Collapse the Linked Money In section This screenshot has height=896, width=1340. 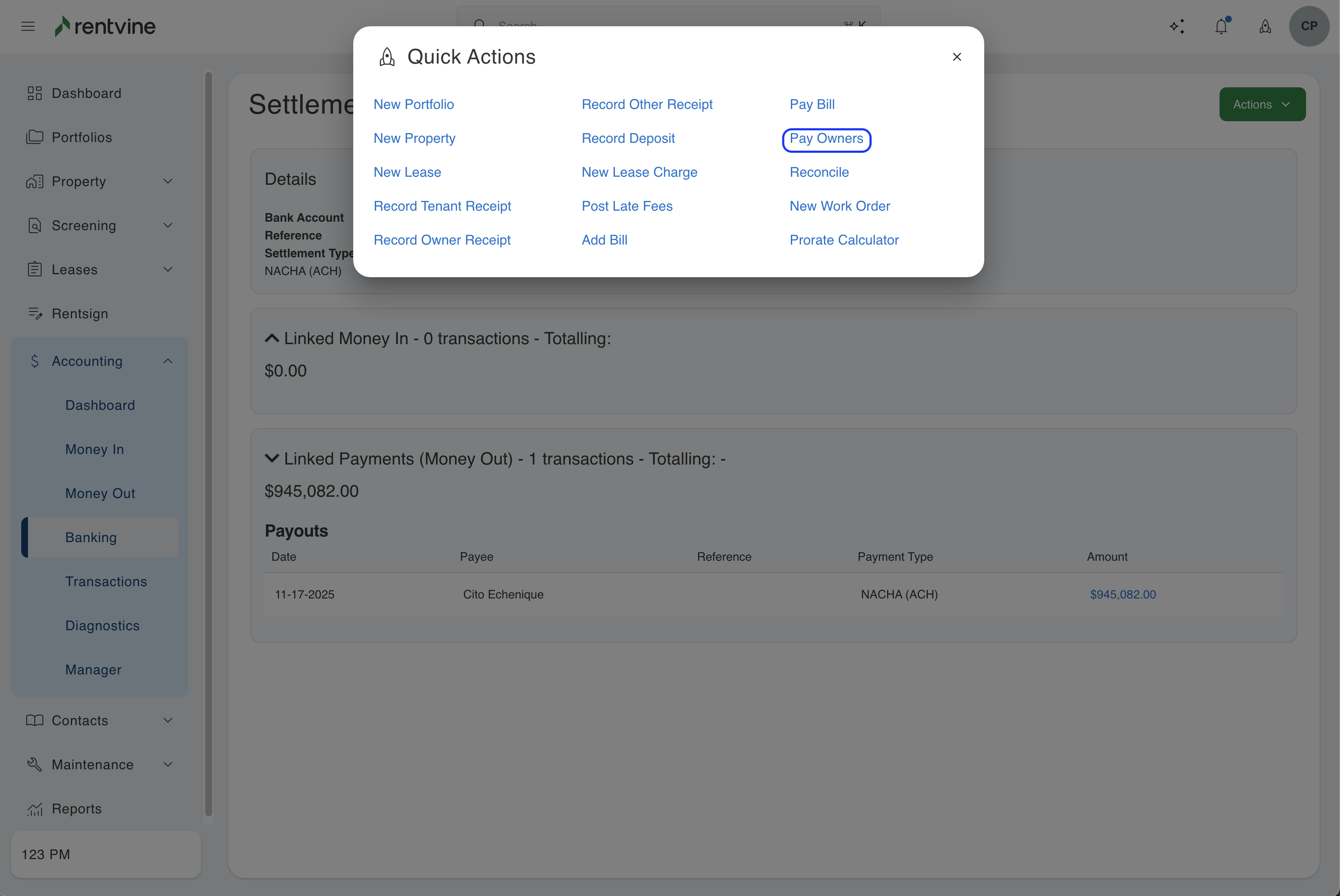[272, 338]
